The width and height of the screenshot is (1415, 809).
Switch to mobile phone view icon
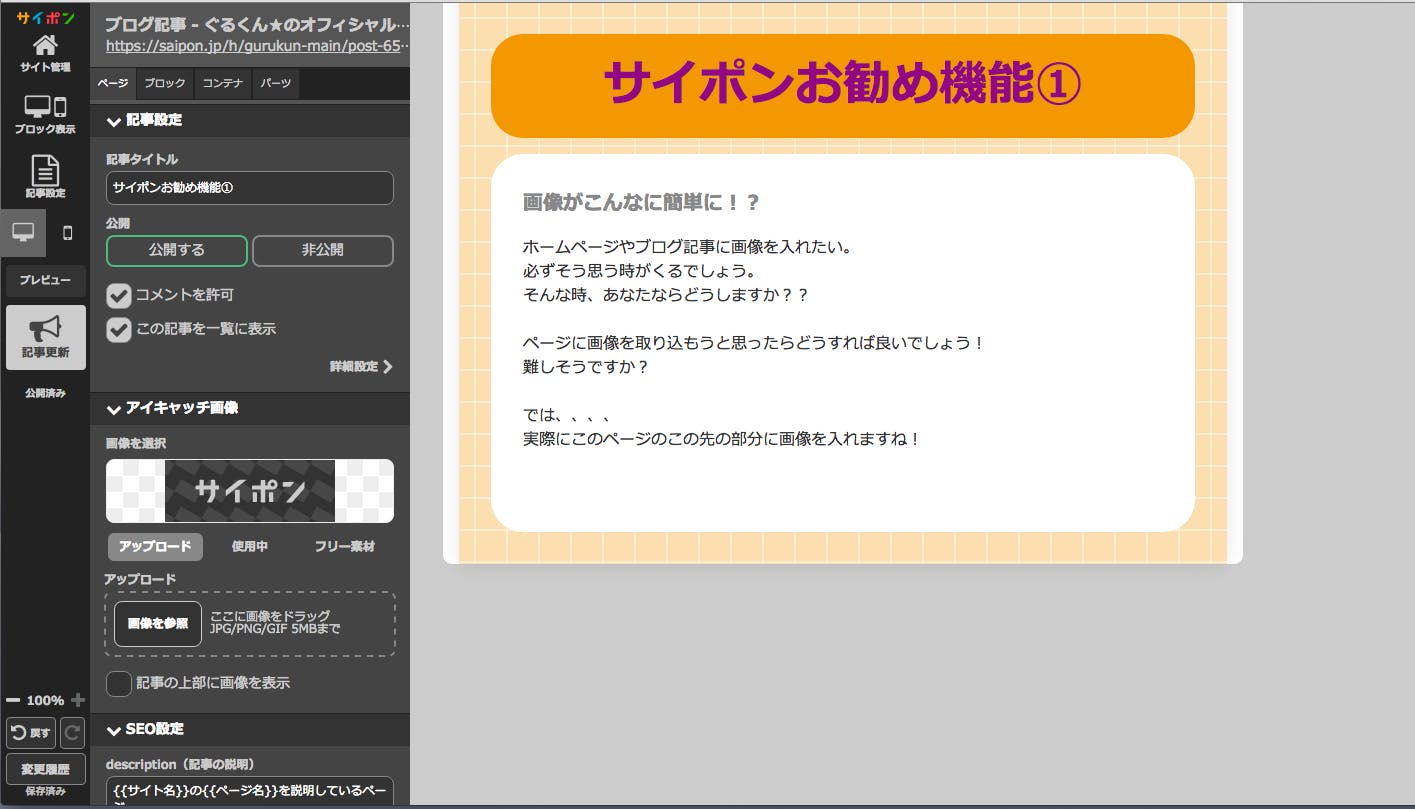[x=68, y=233]
